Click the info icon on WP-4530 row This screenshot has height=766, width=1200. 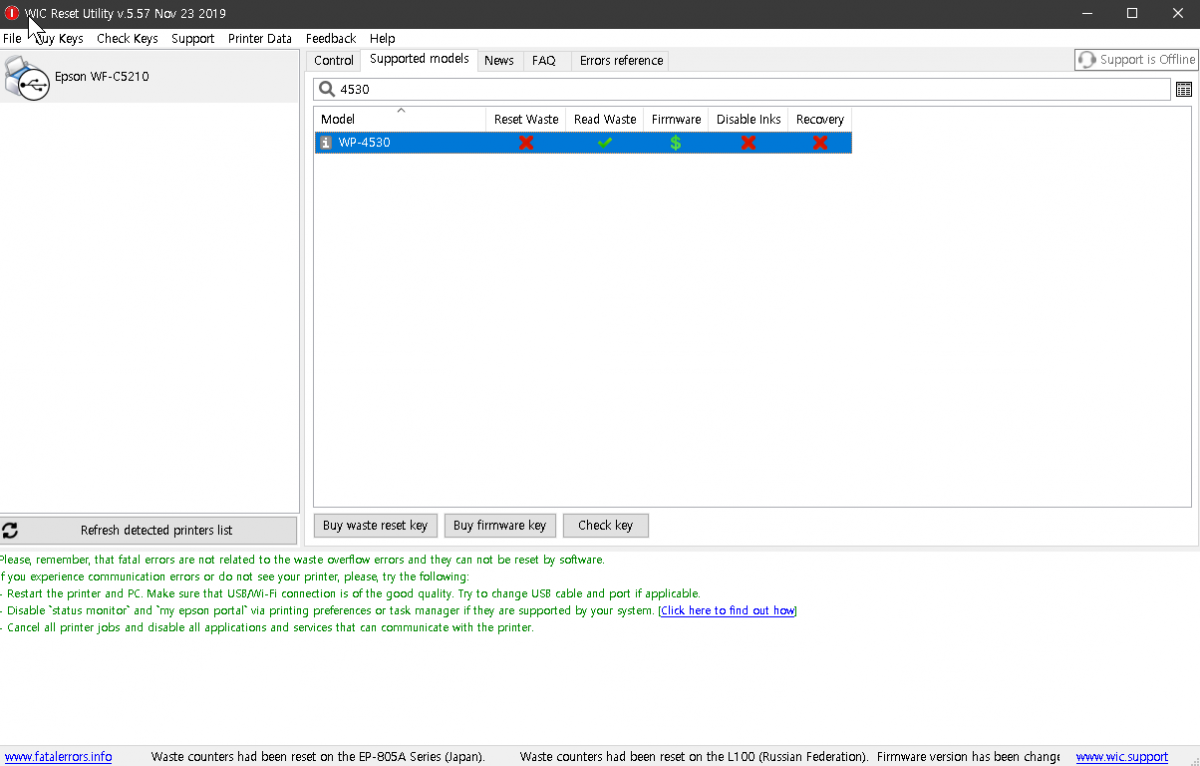(326, 143)
